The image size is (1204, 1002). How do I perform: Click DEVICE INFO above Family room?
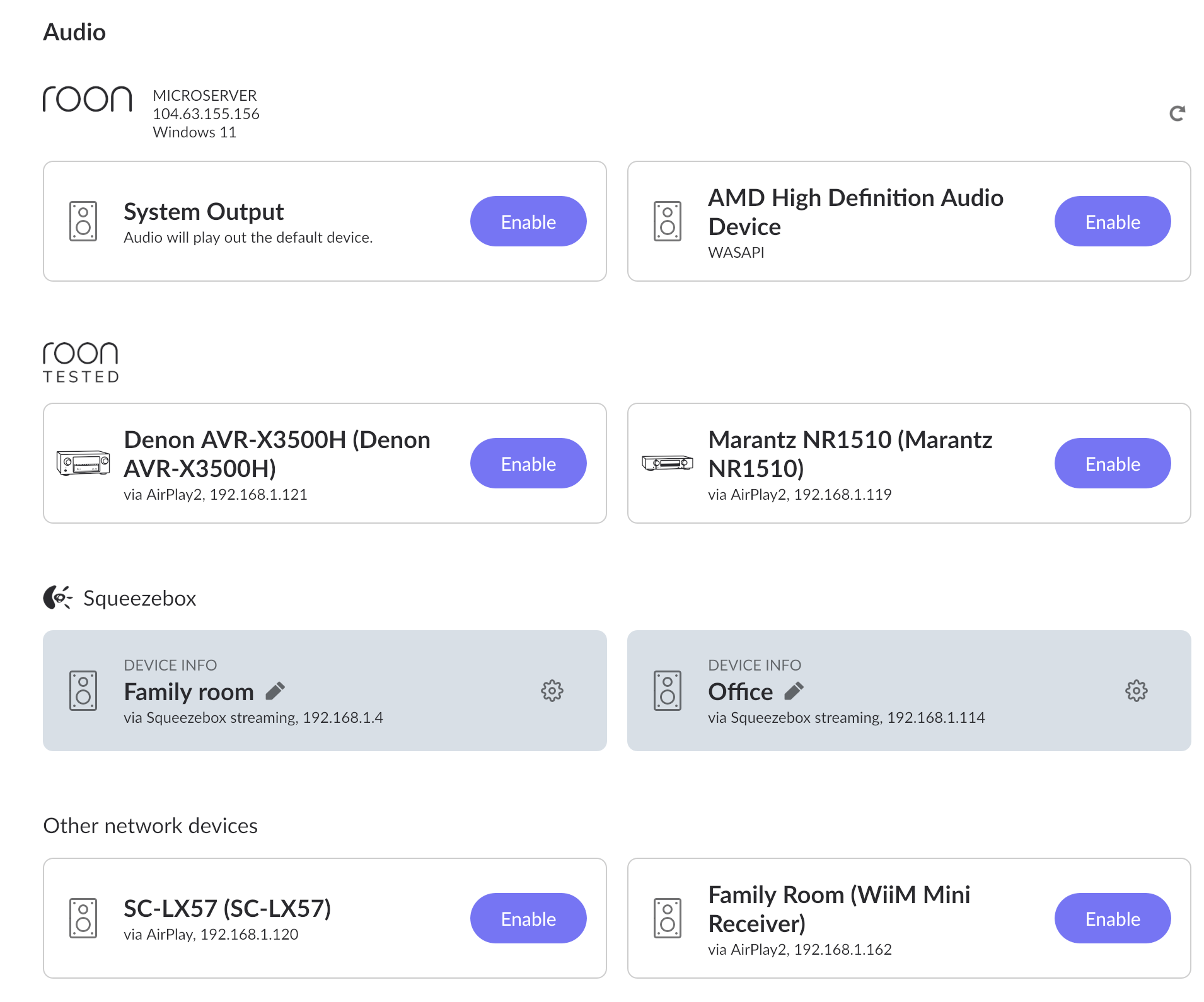pyautogui.click(x=170, y=665)
